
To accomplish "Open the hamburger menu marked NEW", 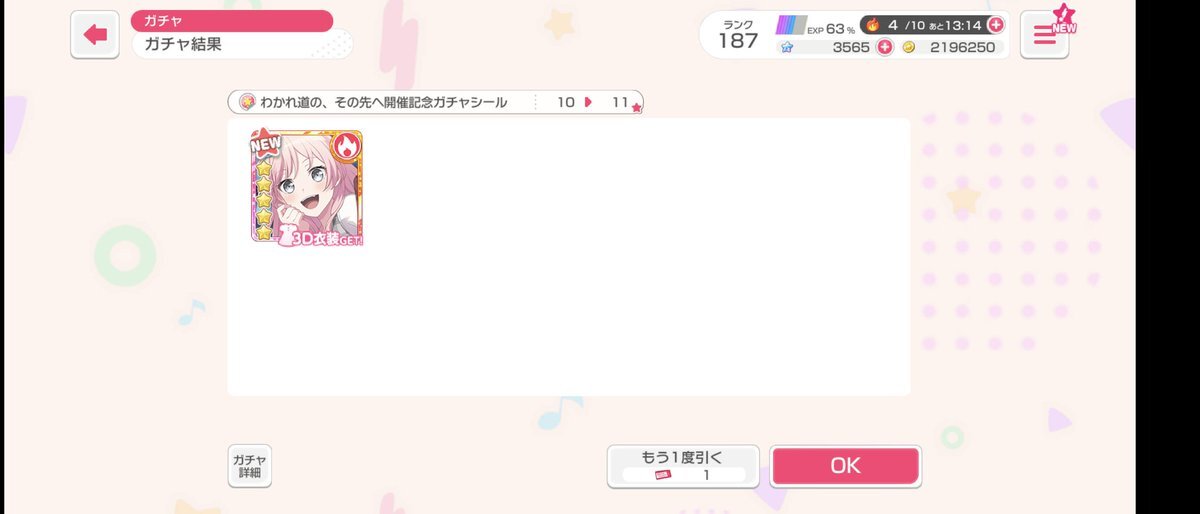I will (x=1044, y=35).
